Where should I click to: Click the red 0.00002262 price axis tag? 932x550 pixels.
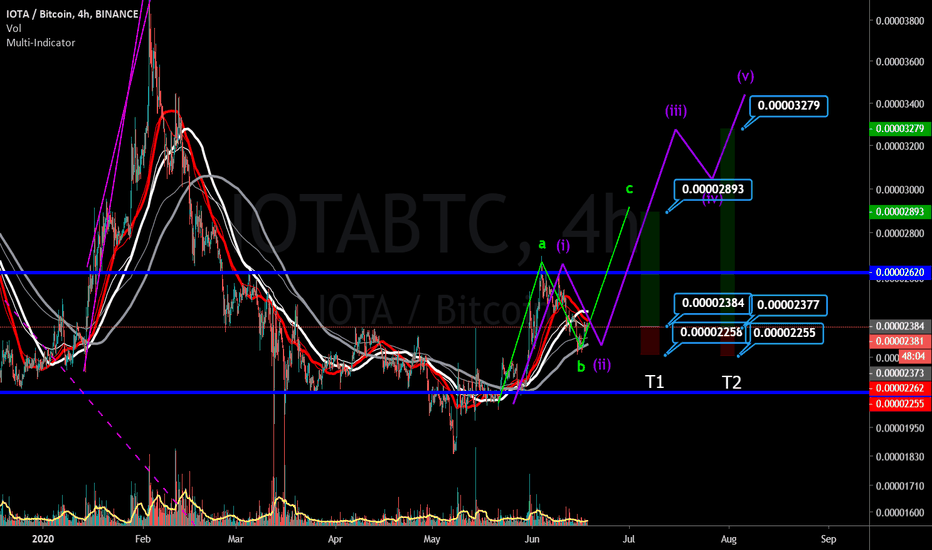pyautogui.click(x=900, y=388)
